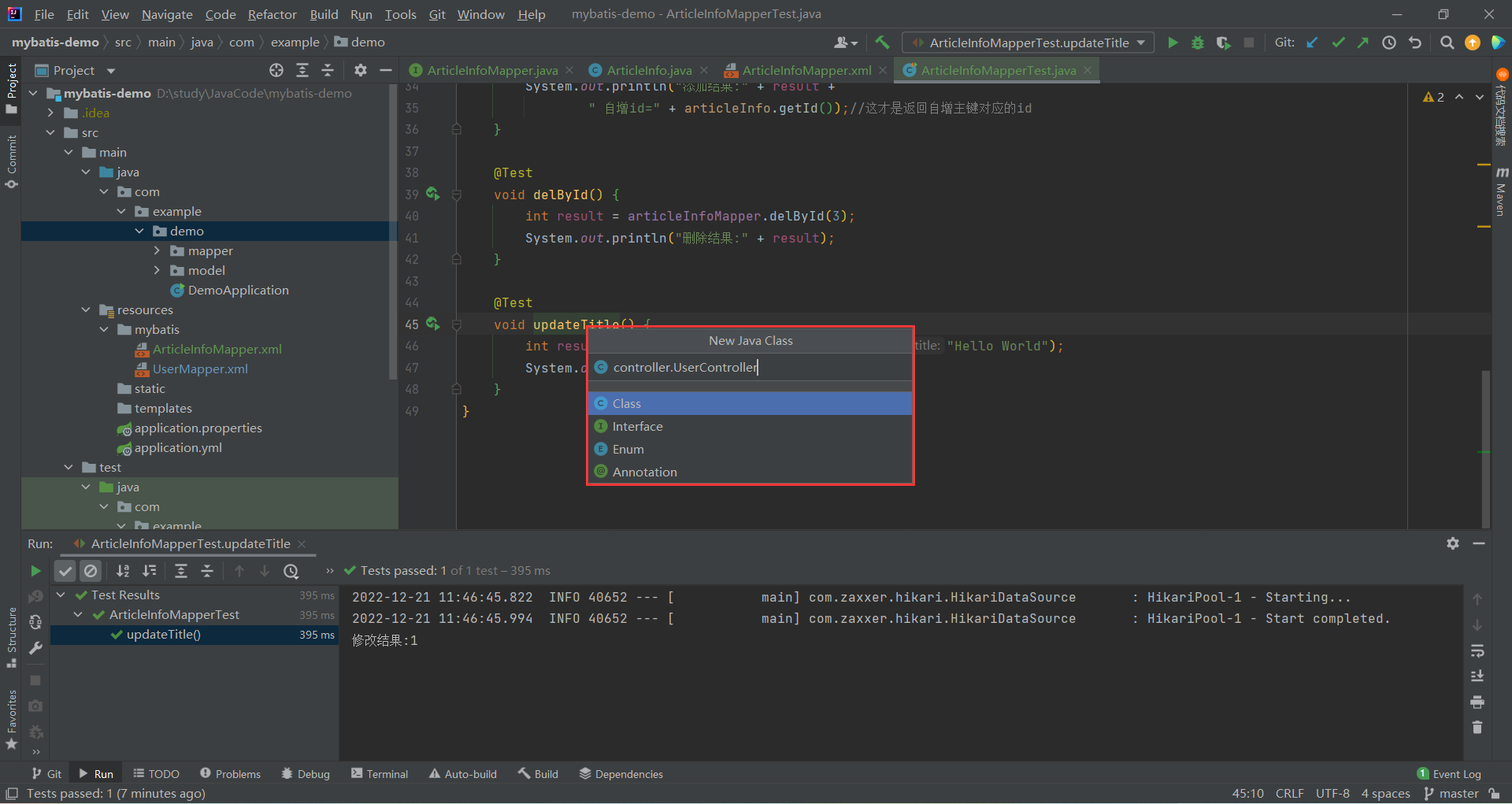Viewport: 1512px width, 804px height.
Task: Rerun test in Run panel
Action: tap(35, 570)
